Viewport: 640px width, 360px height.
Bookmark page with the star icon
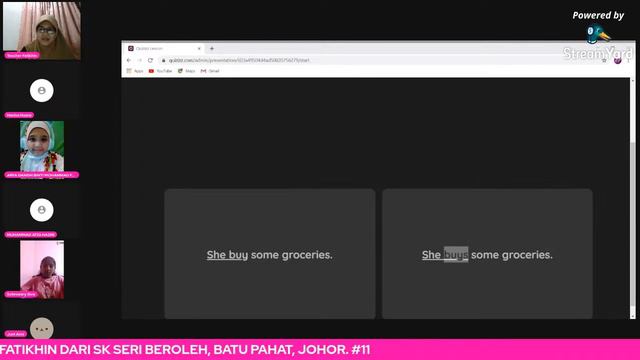pyautogui.click(x=604, y=60)
